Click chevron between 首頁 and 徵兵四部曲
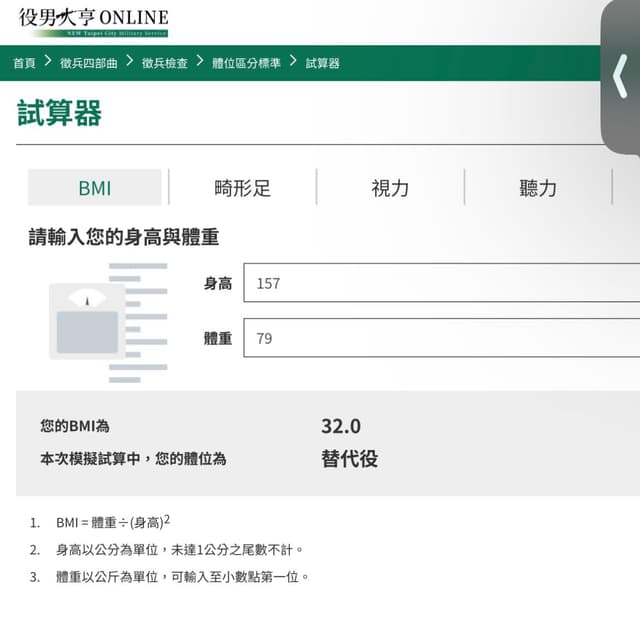This screenshot has height=626, width=640. point(47,62)
